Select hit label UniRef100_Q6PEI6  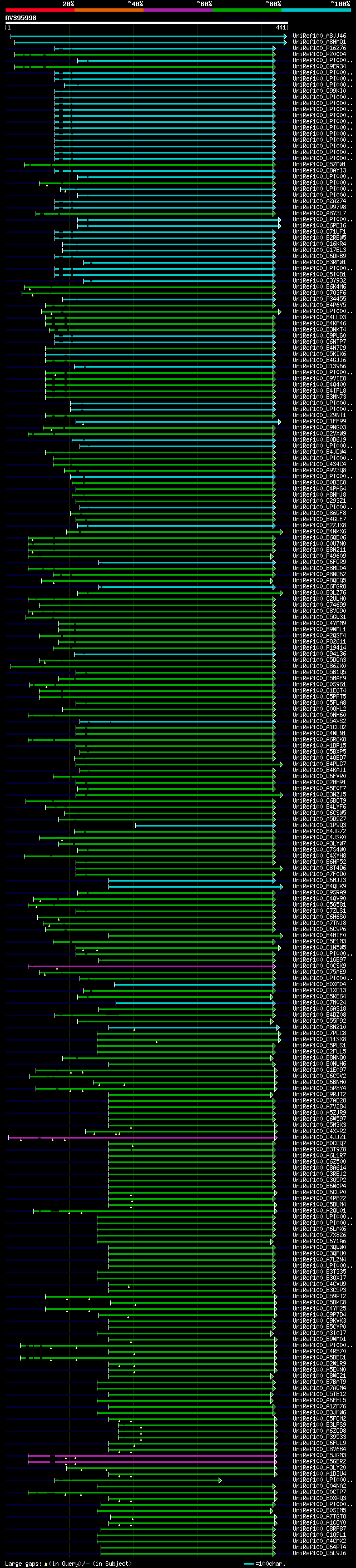point(319,226)
